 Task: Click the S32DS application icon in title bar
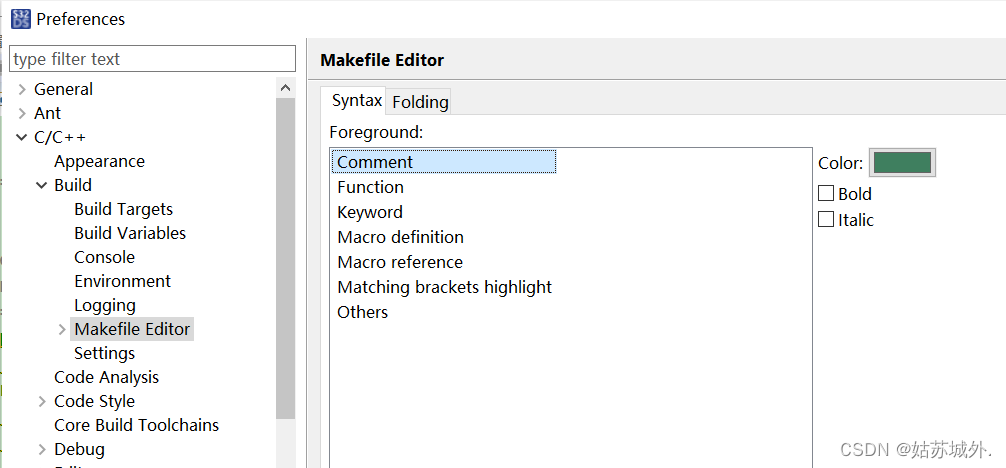pyautogui.click(x=21, y=19)
